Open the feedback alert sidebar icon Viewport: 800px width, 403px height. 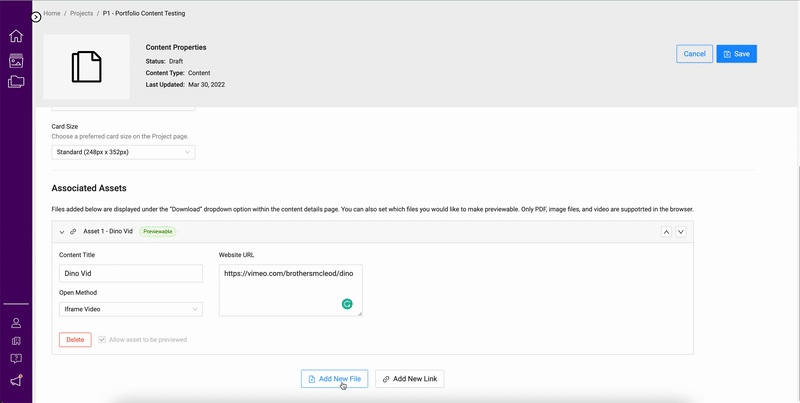(16, 359)
